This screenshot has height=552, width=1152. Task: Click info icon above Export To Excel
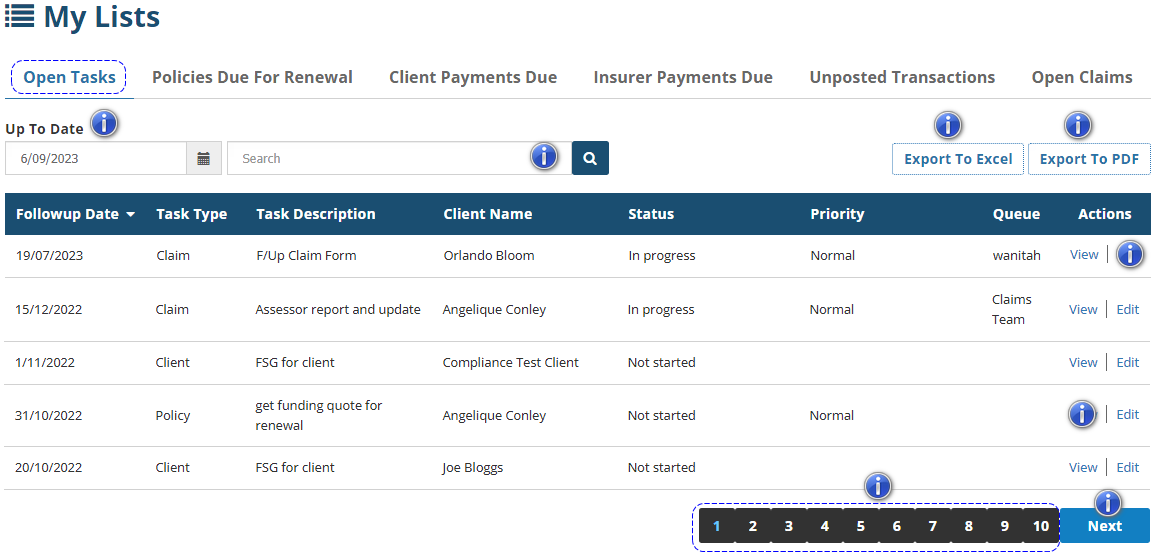(x=947, y=125)
